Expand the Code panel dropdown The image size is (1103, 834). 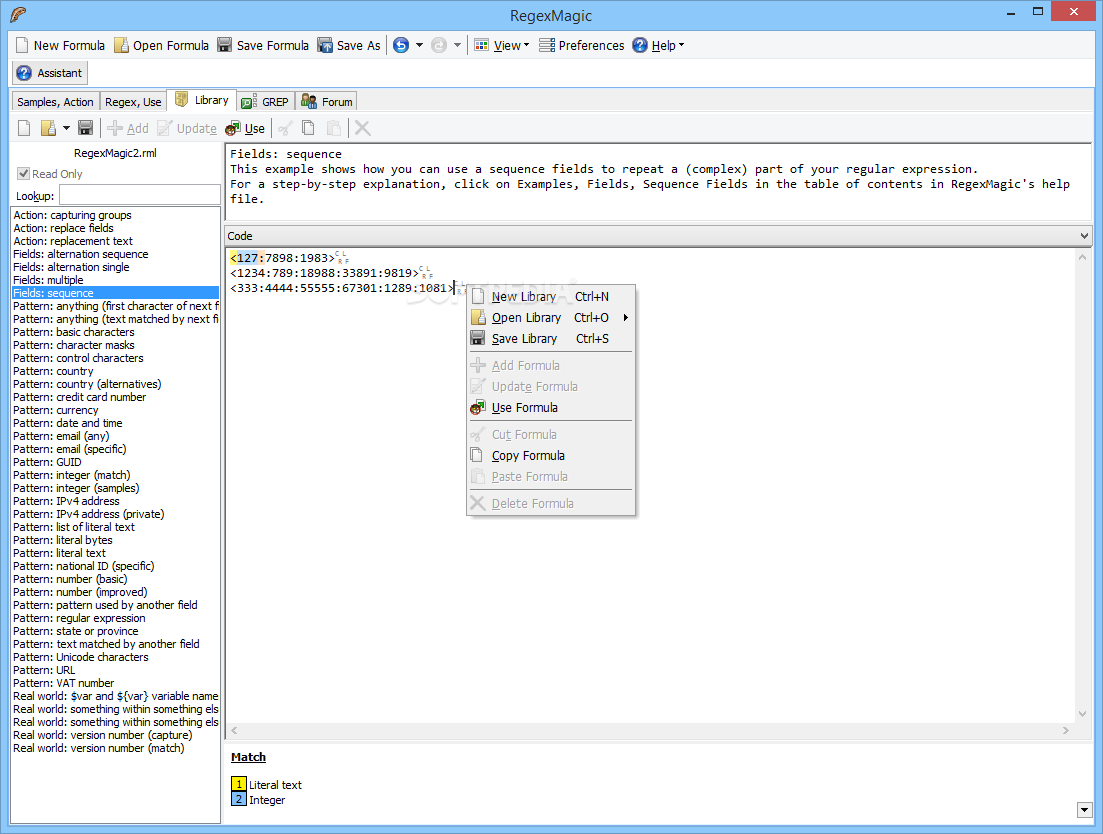1084,236
